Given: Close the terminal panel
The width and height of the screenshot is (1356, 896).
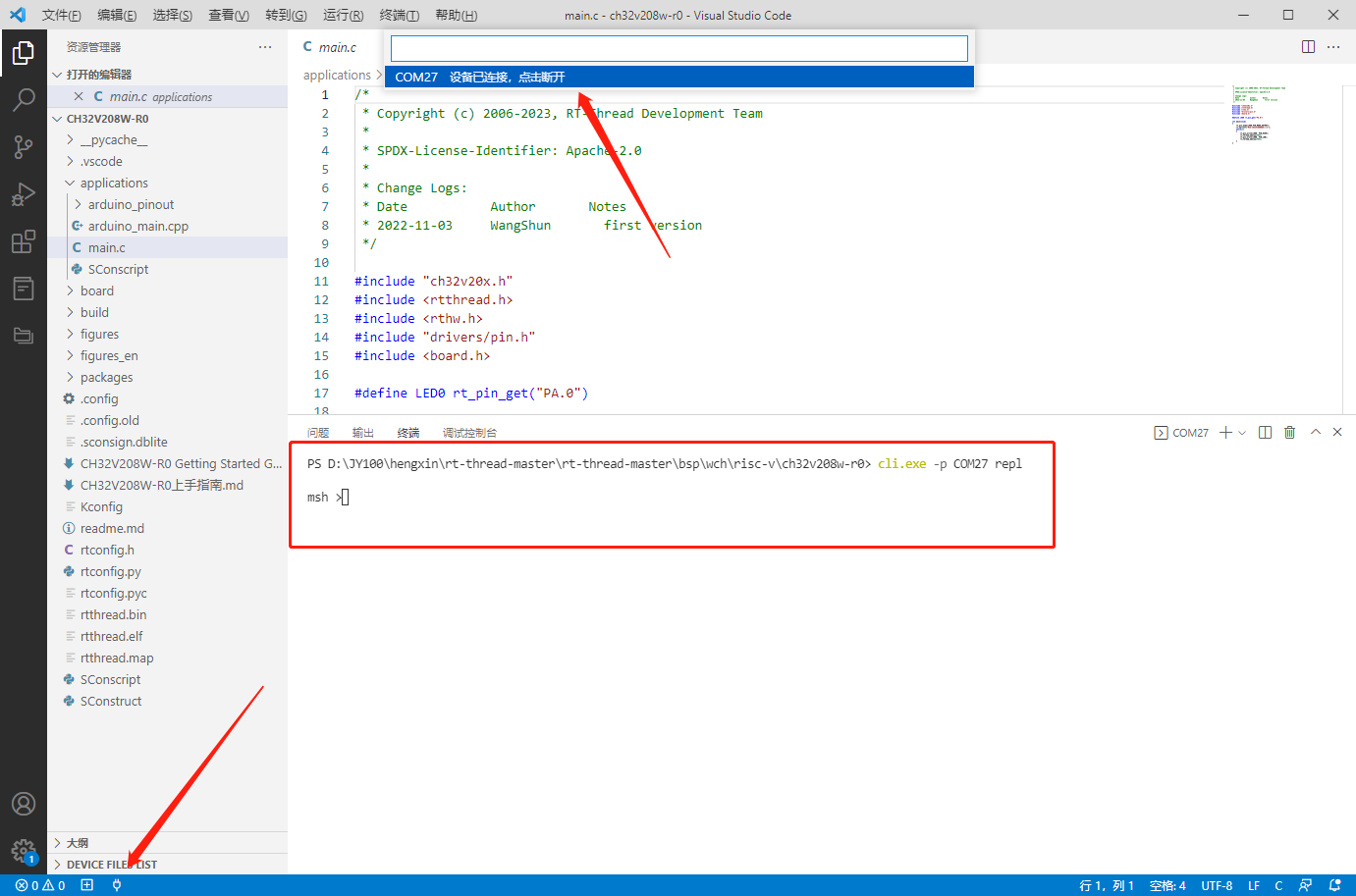Looking at the screenshot, I should pos(1337,433).
